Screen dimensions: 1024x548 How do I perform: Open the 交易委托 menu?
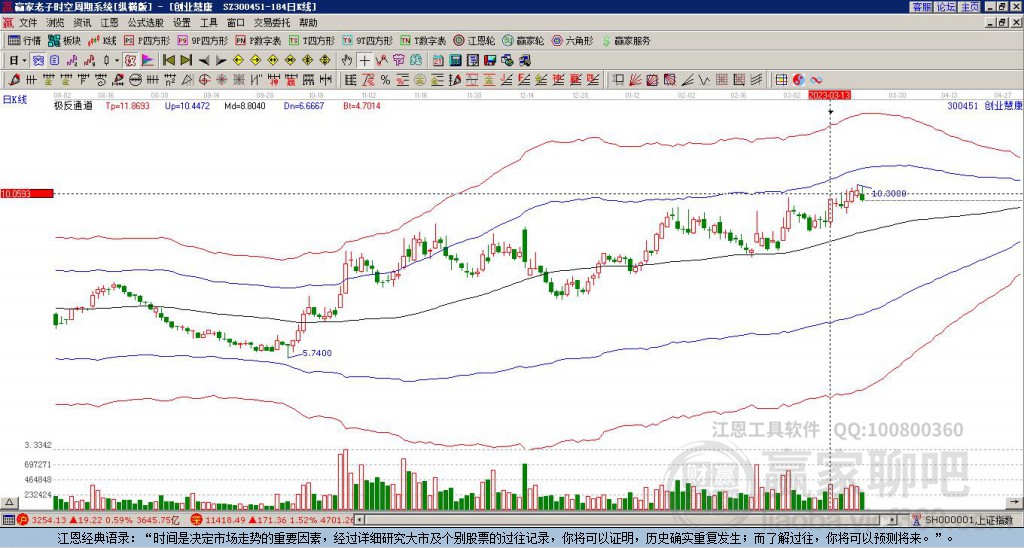coord(272,23)
